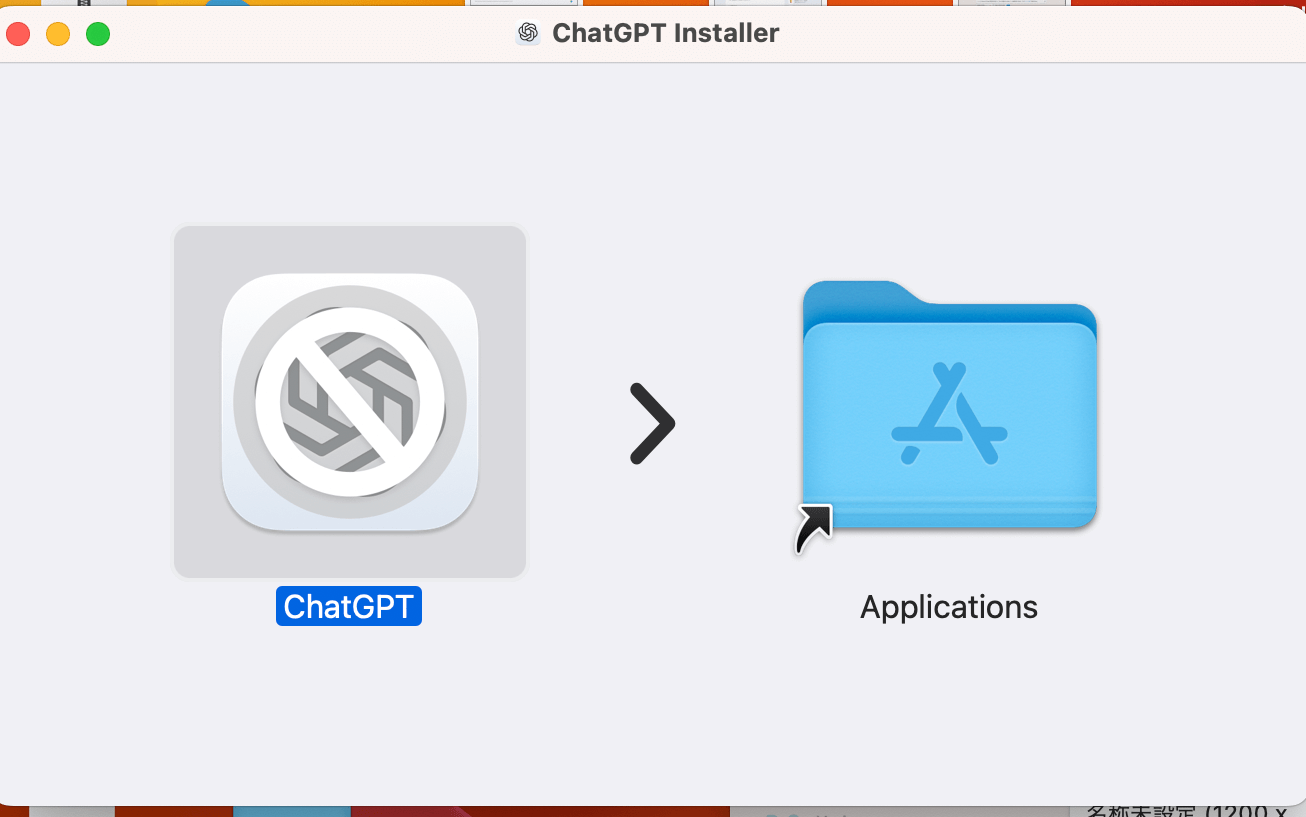
Task: Maximize the installer window with green button
Action: (x=98, y=34)
